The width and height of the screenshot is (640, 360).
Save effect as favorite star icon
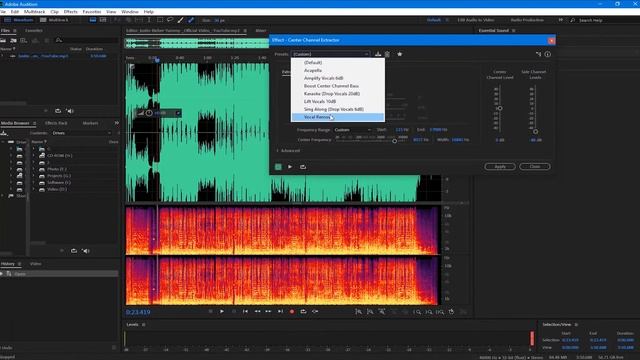[x=400, y=54]
